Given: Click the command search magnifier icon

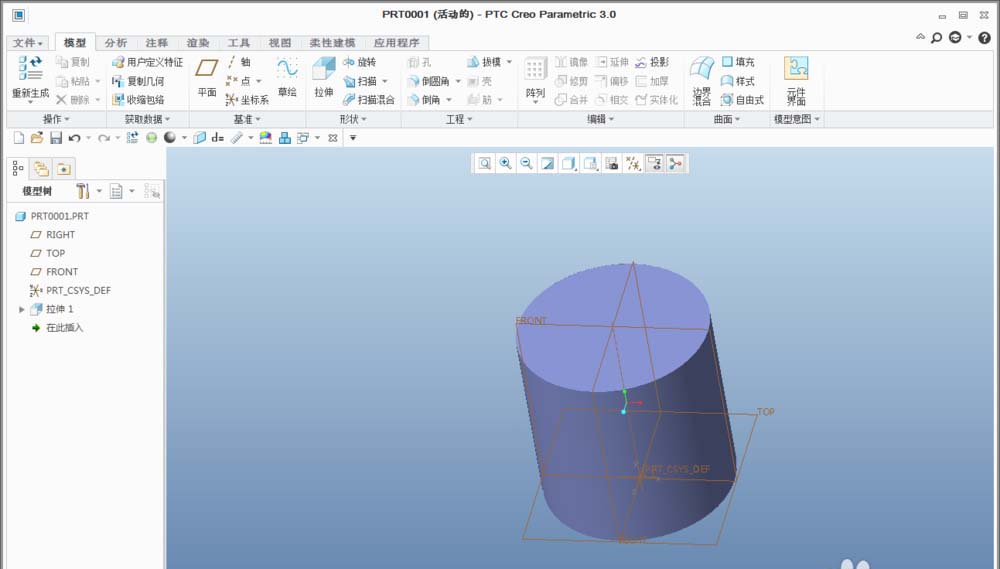Looking at the screenshot, I should [936, 38].
